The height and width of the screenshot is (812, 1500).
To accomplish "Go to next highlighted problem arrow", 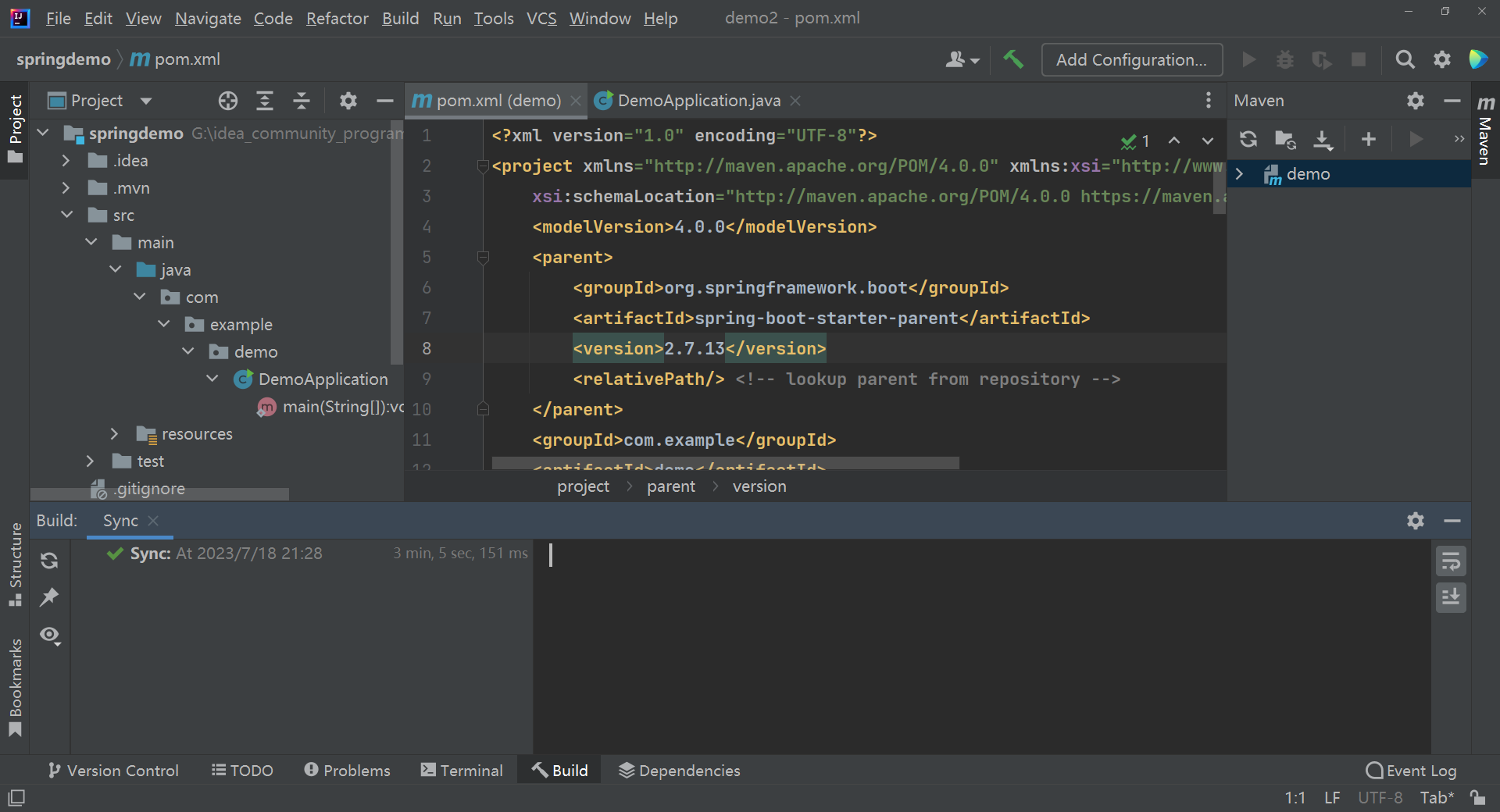I will [x=1208, y=141].
